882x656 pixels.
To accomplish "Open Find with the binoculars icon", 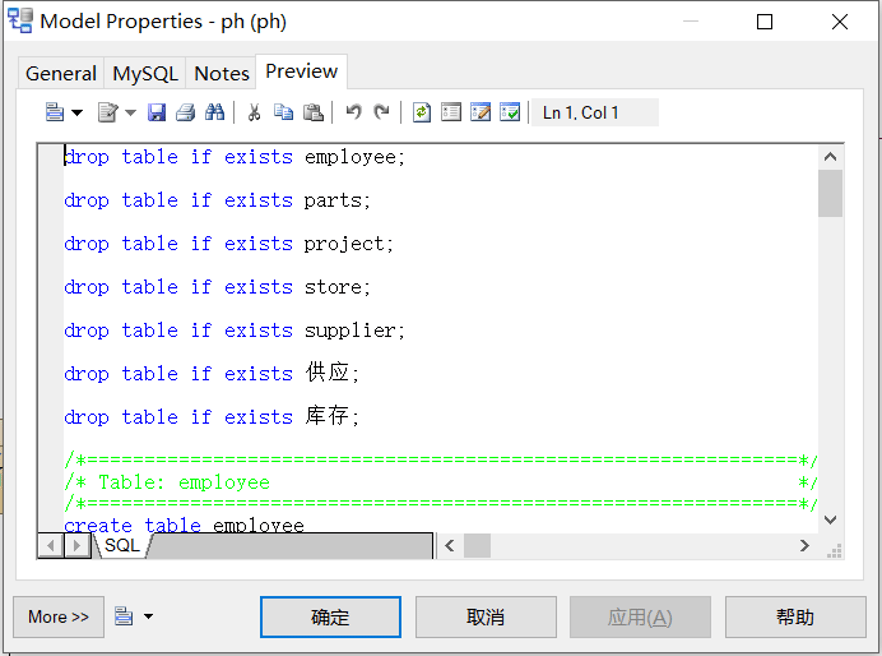I will [x=214, y=113].
